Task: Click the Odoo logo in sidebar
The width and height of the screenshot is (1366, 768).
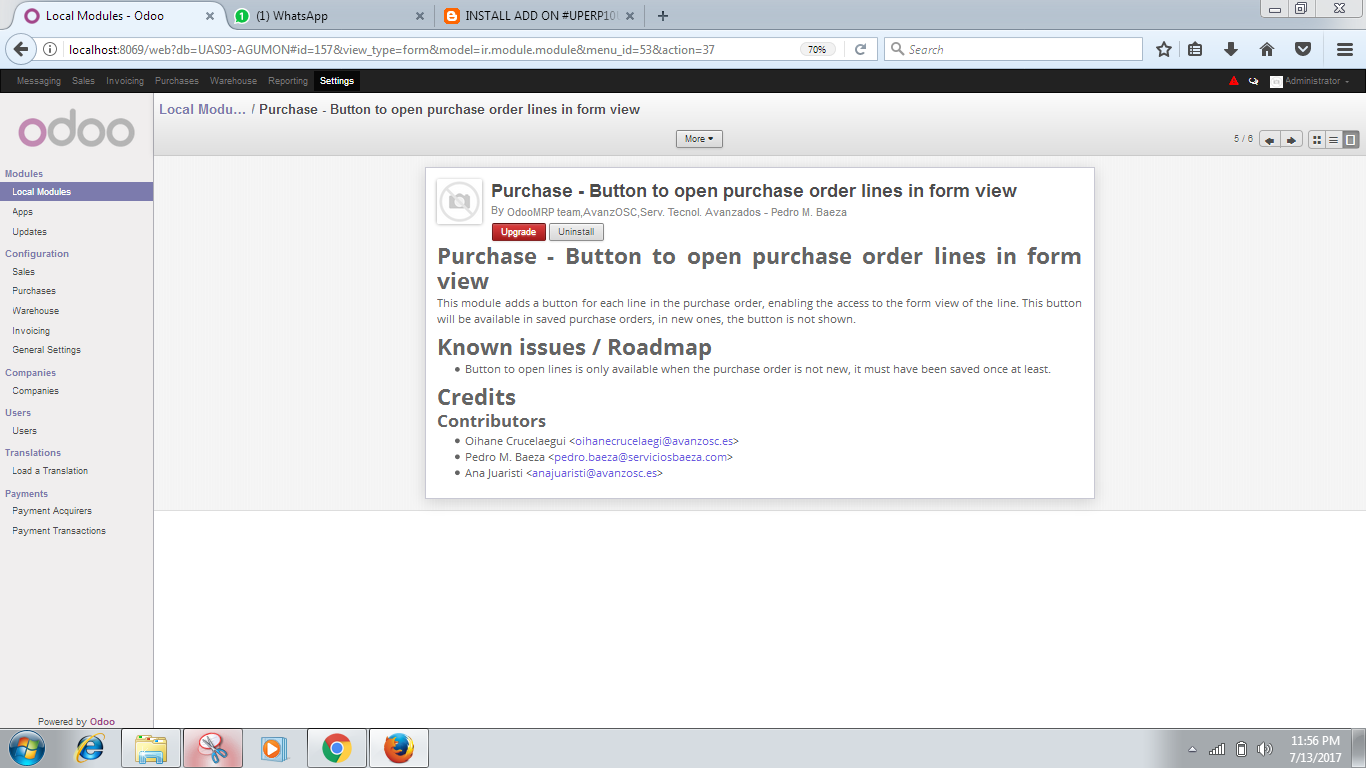Action: [76, 130]
